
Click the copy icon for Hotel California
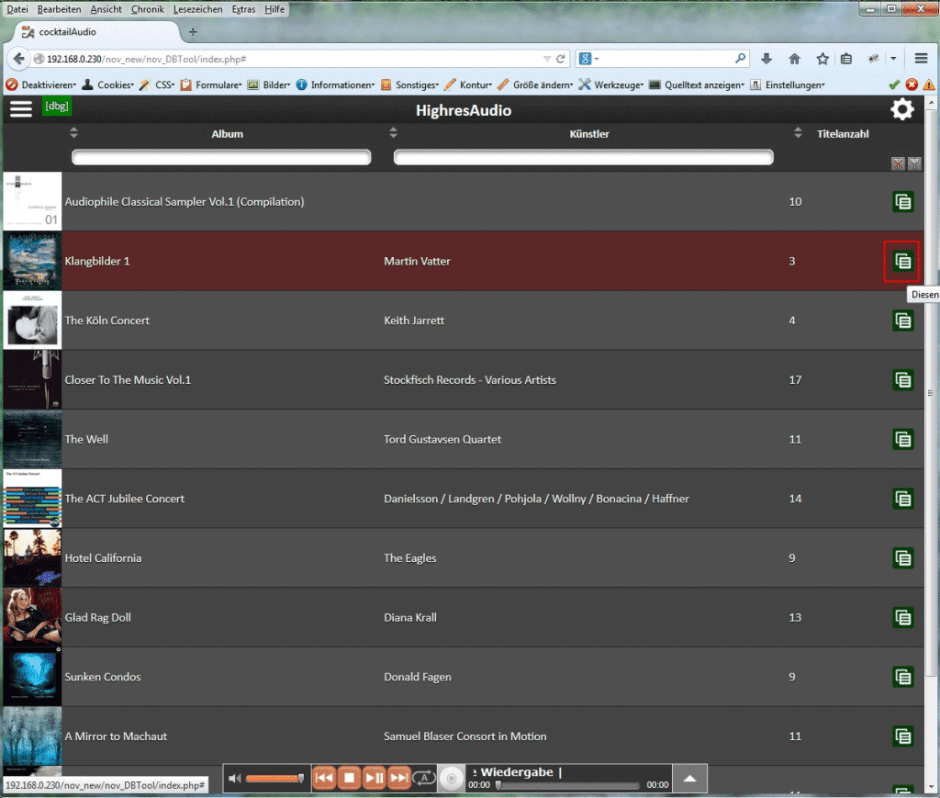pos(902,558)
